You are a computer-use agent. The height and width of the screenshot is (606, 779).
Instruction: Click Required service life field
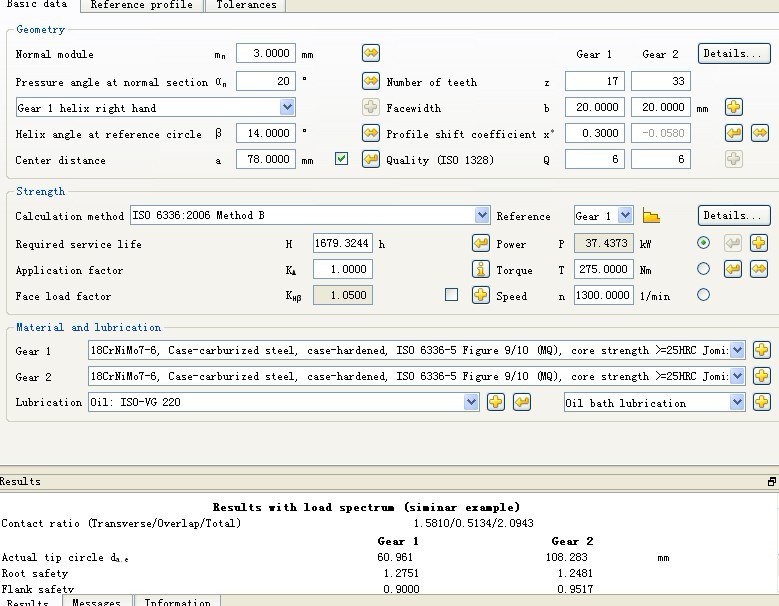pos(343,243)
